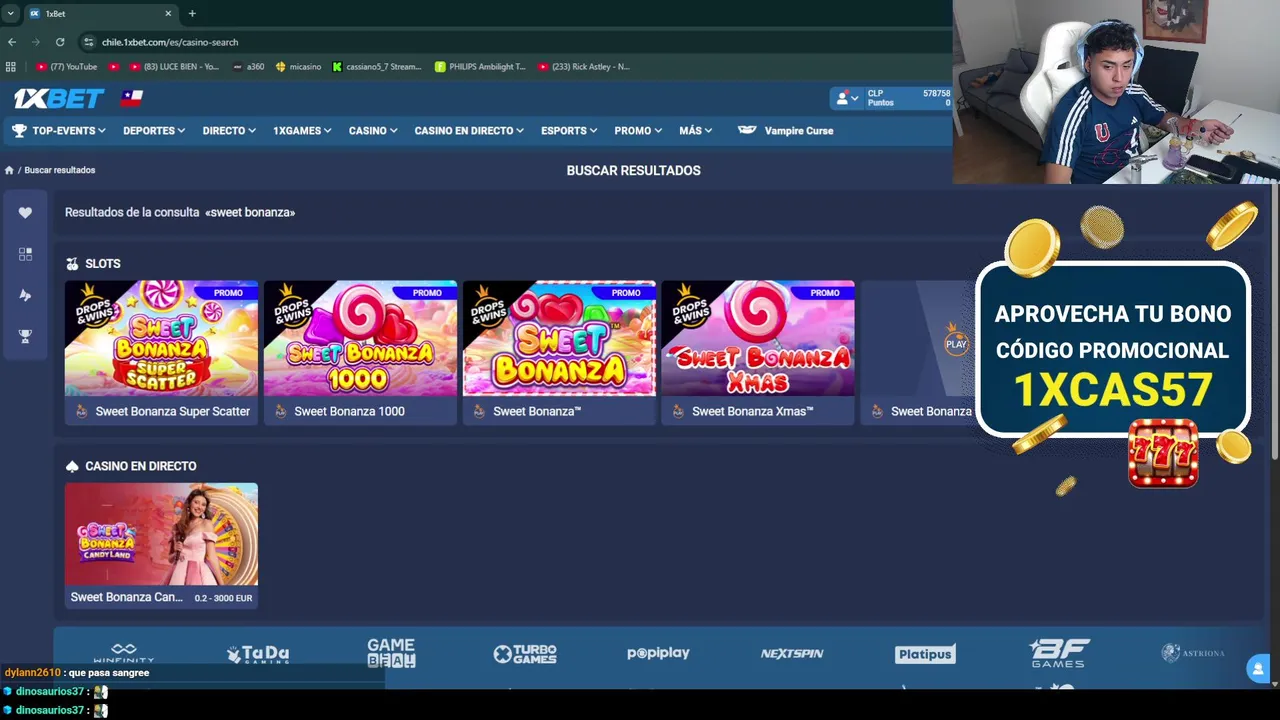Click the TaDa Gaming provider logo
This screenshot has height=720, width=1280.
(258, 654)
